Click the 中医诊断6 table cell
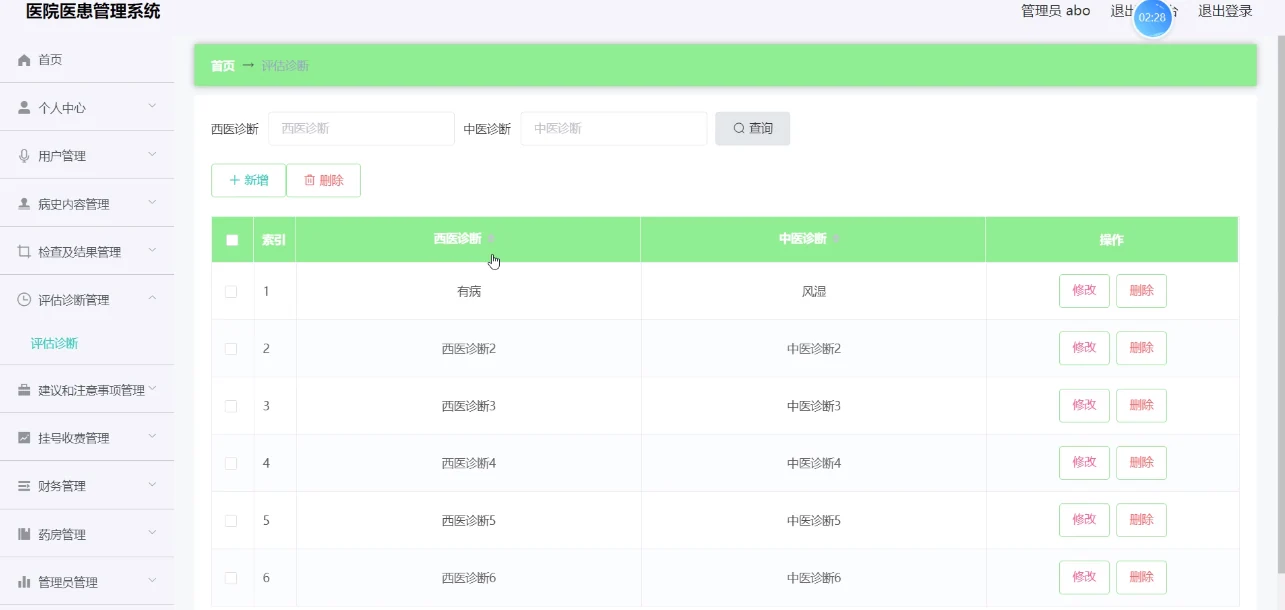Screen dimensions: 1285x610 tap(813, 578)
